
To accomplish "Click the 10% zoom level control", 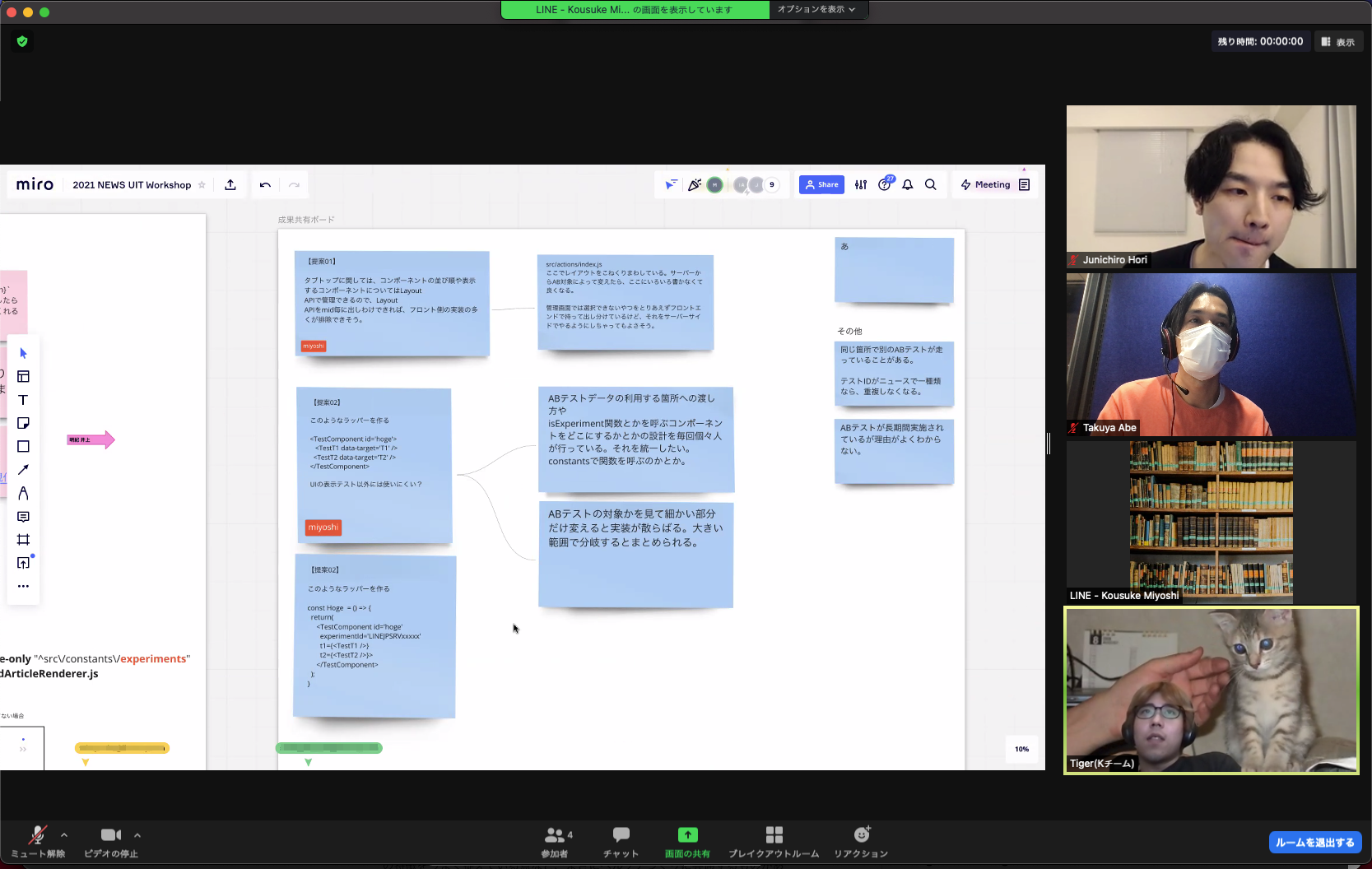I will pyautogui.click(x=1021, y=749).
